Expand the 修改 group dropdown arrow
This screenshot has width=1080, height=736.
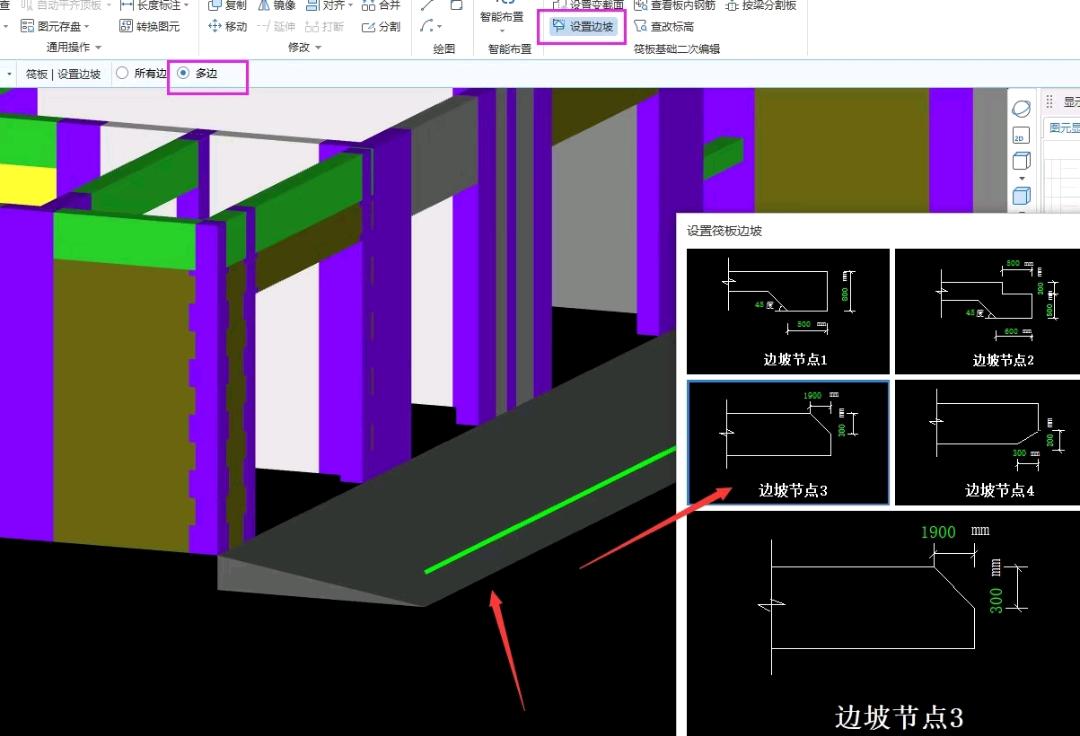(318, 48)
